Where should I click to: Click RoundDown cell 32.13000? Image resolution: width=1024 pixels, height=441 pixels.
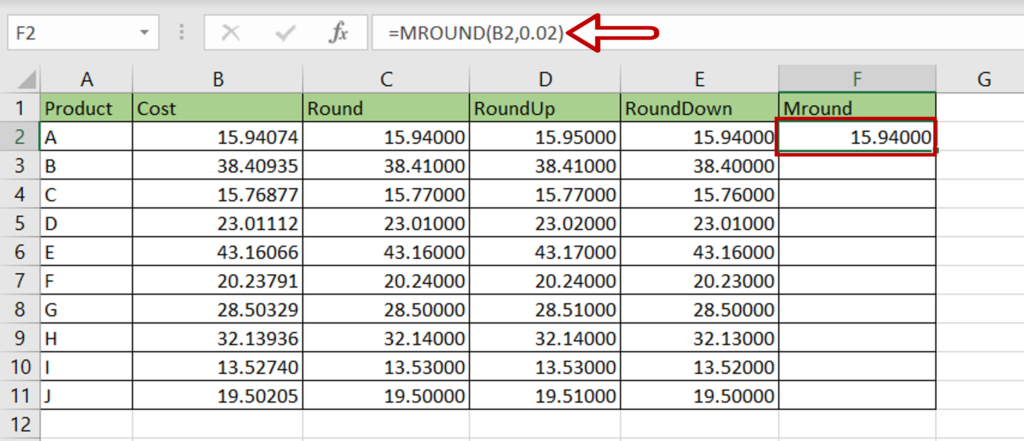click(699, 338)
